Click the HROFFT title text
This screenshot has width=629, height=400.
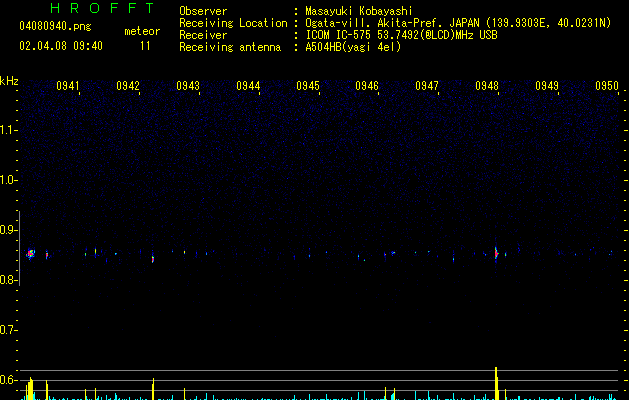coord(103,8)
